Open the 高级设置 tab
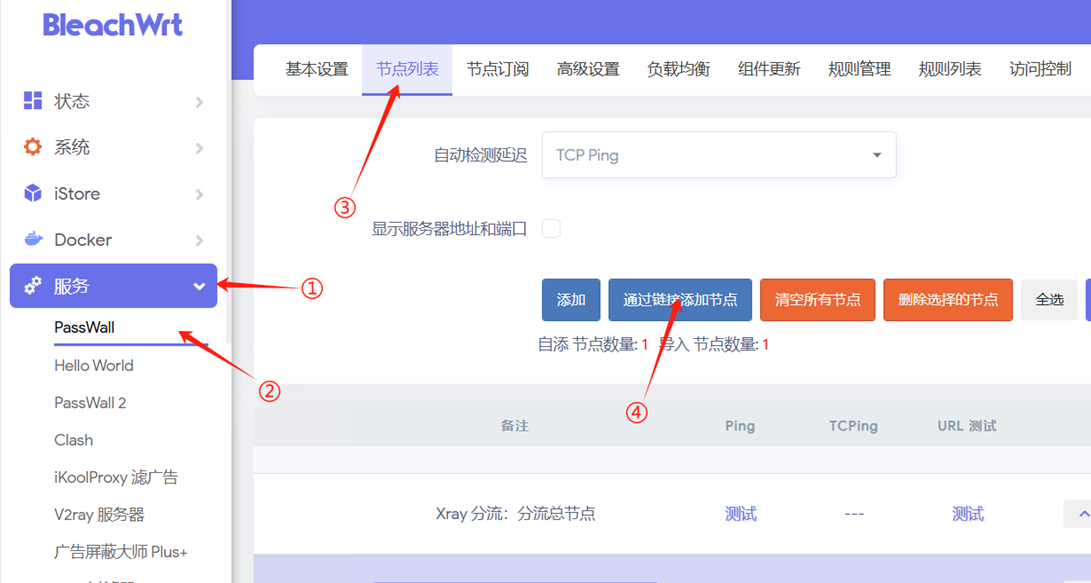 [588, 69]
